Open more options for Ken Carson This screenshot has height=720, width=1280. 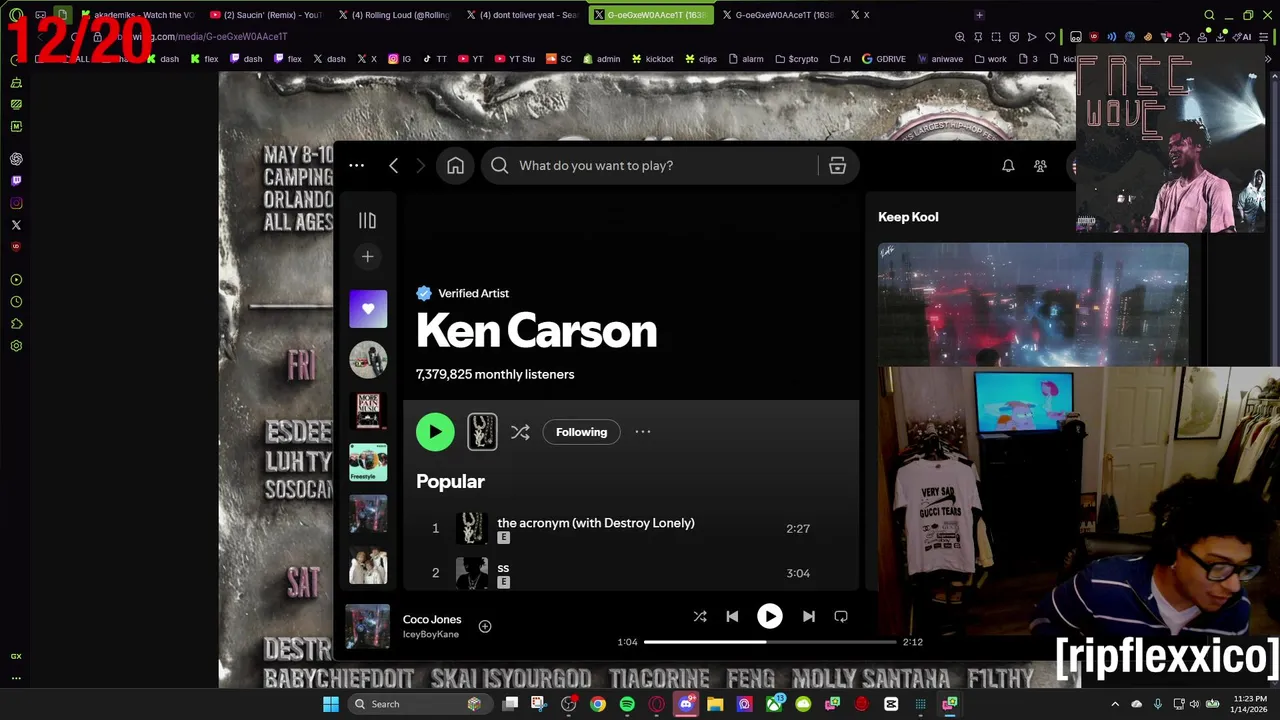coord(643,432)
